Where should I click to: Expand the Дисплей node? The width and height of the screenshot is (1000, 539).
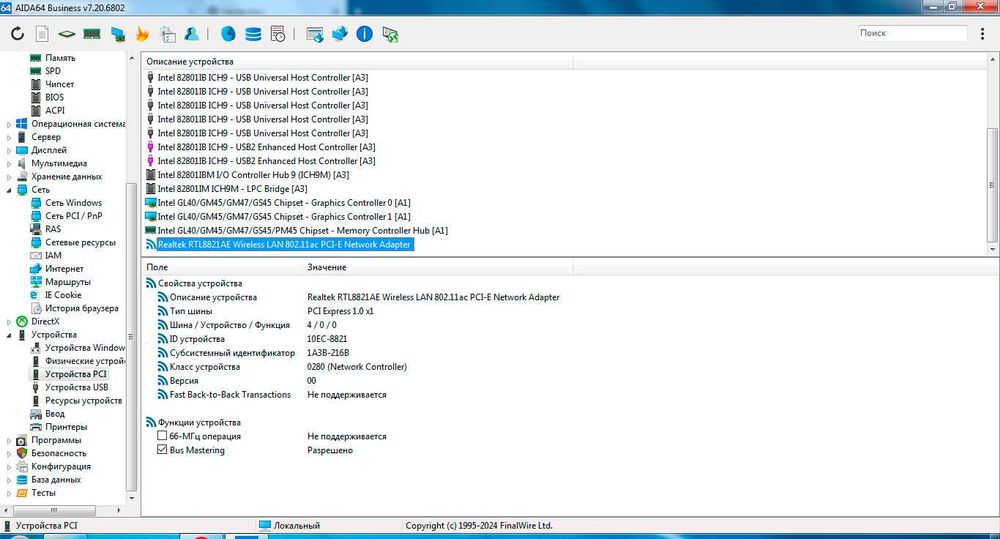[x=9, y=151]
